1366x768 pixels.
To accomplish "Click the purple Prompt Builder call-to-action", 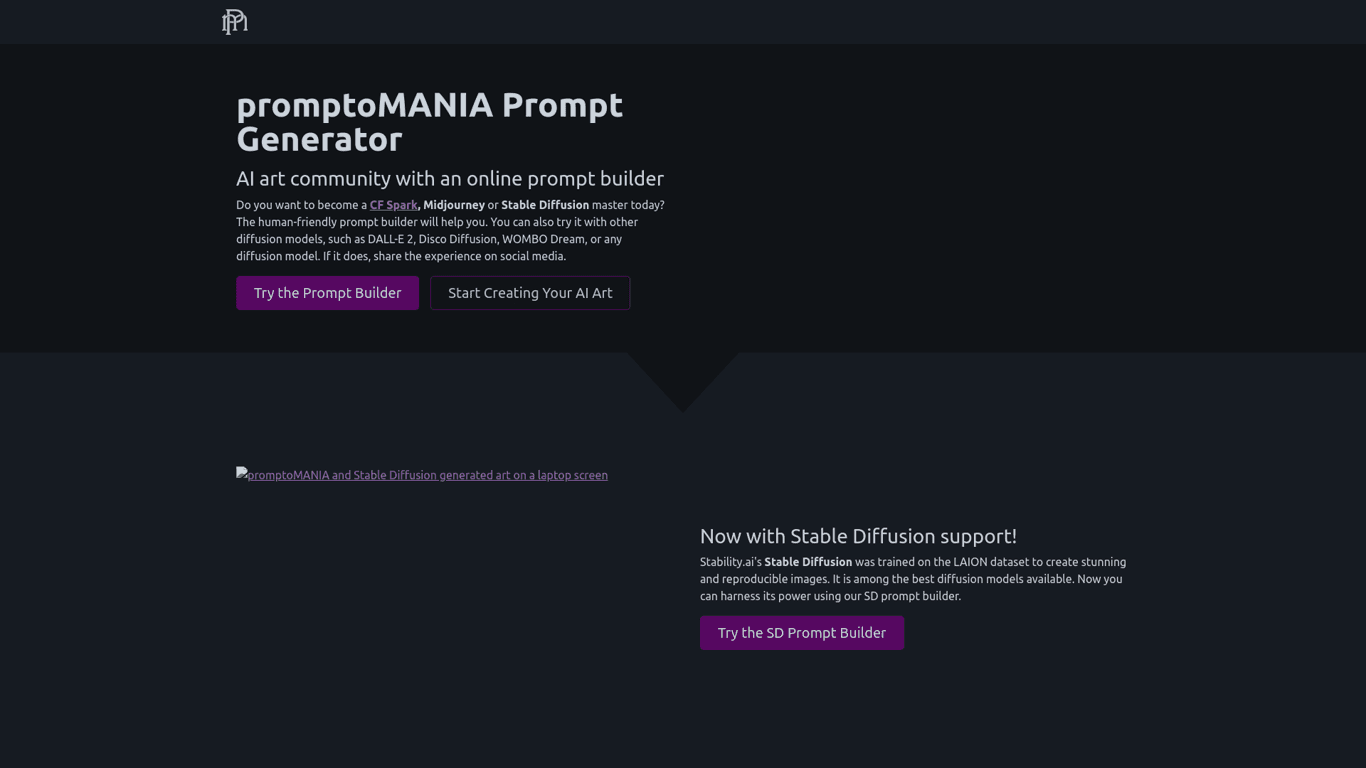I will pos(327,292).
